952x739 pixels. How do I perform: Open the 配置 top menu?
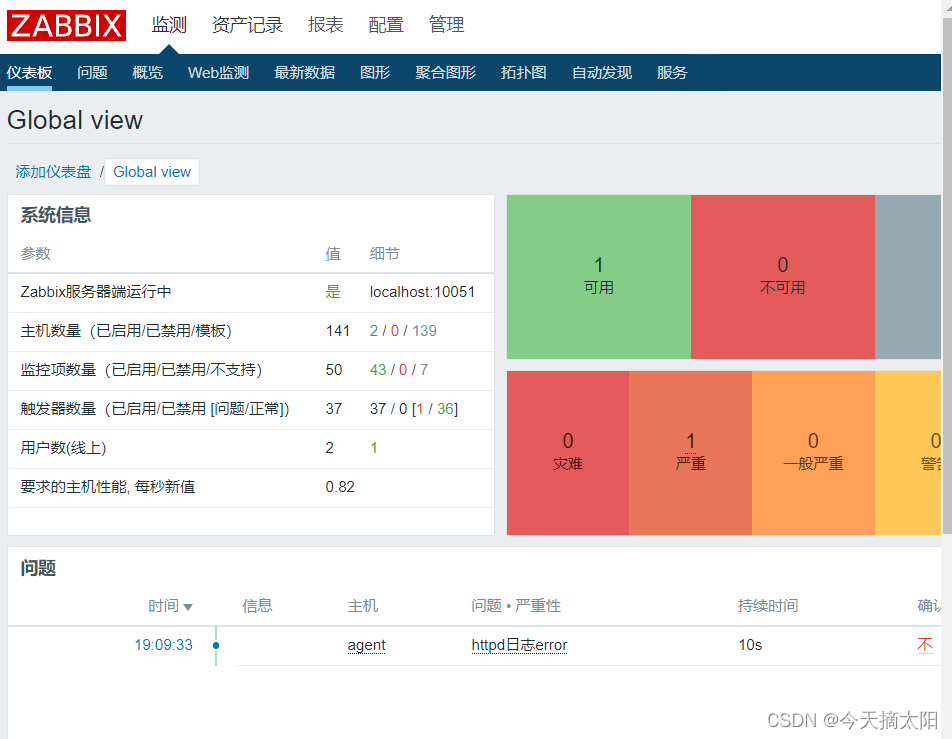(386, 25)
